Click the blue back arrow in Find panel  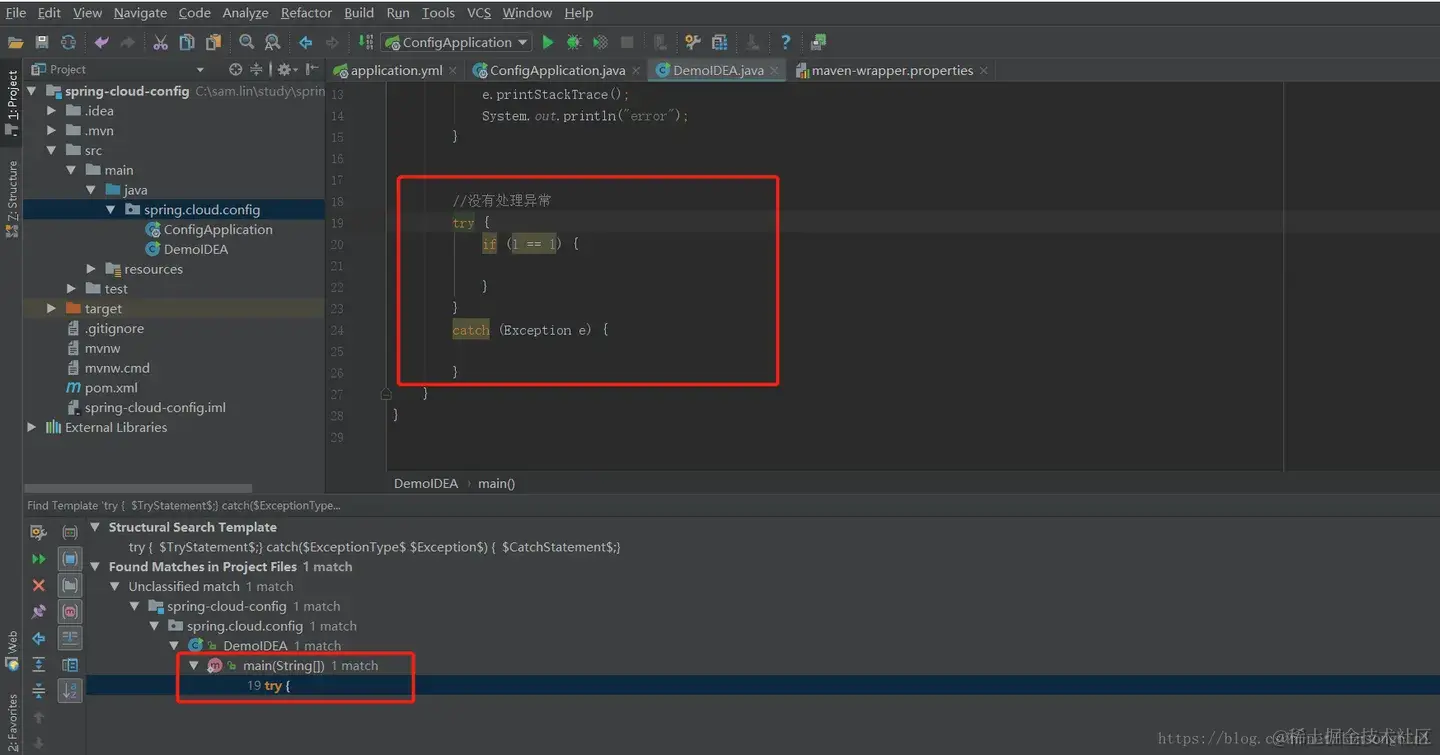(38, 638)
